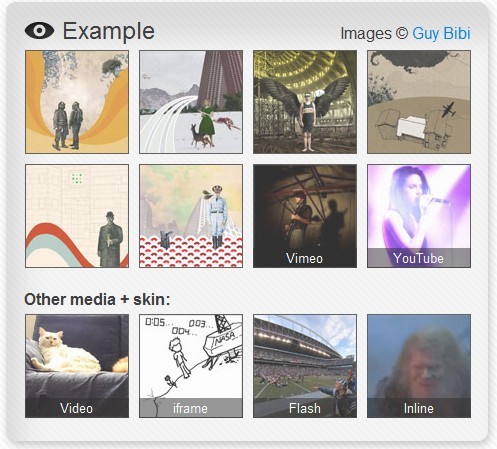Open thumbnail of two figures in orange swirl
The image size is (497, 449).
pyautogui.click(x=77, y=102)
